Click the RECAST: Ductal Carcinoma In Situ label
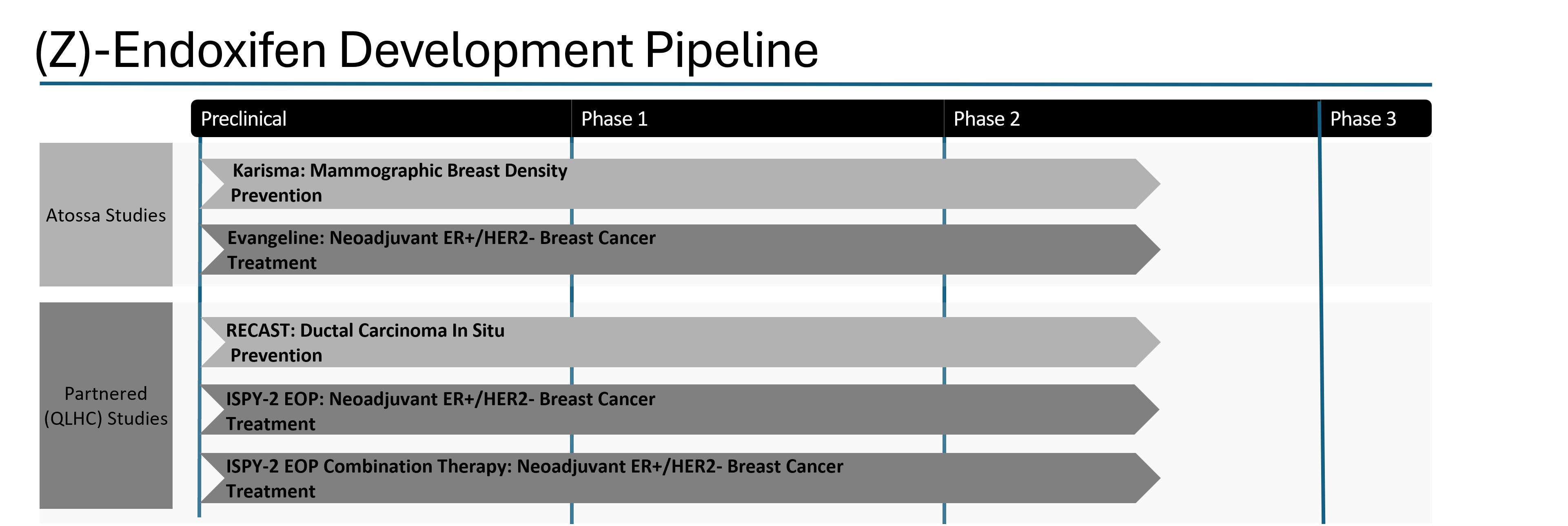Viewport: 1568px width, 526px height. (365, 331)
